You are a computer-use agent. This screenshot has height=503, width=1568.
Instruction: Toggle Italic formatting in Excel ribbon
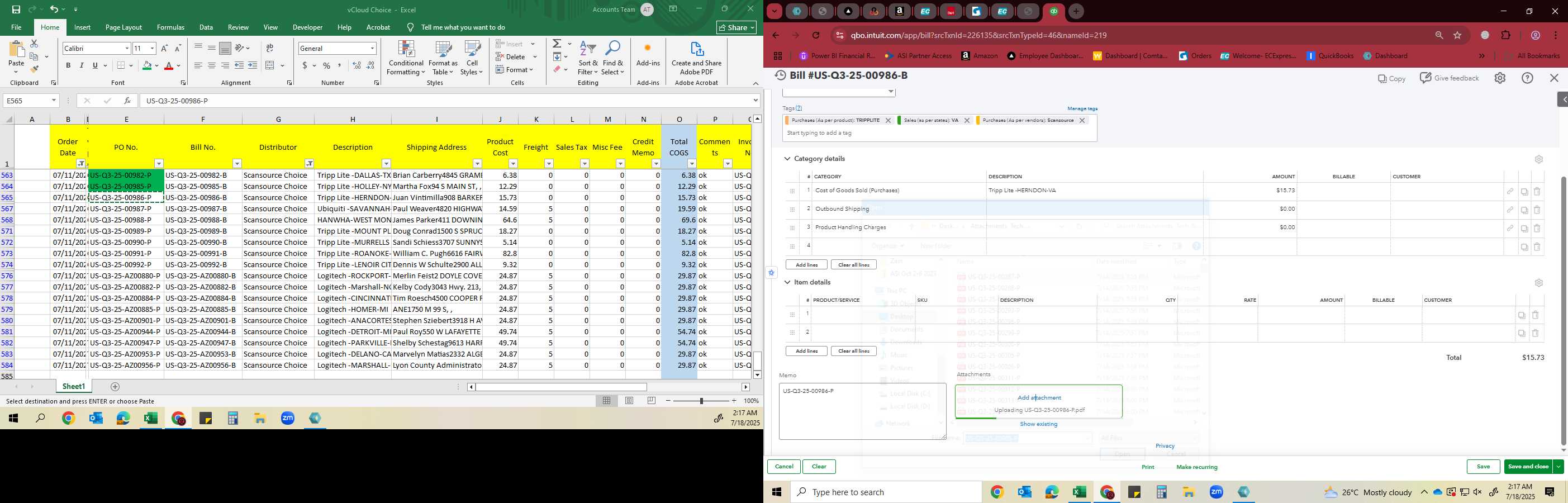[82, 66]
